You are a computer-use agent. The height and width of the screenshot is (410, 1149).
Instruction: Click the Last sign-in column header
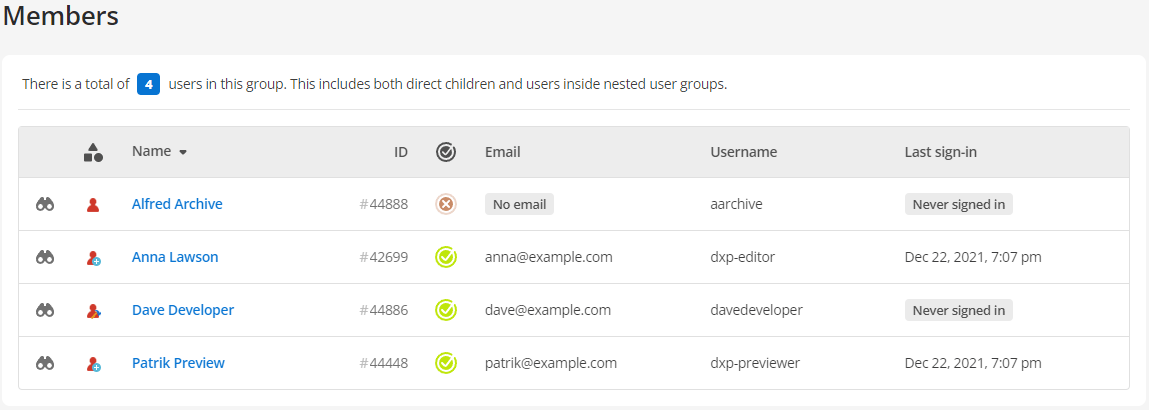940,152
